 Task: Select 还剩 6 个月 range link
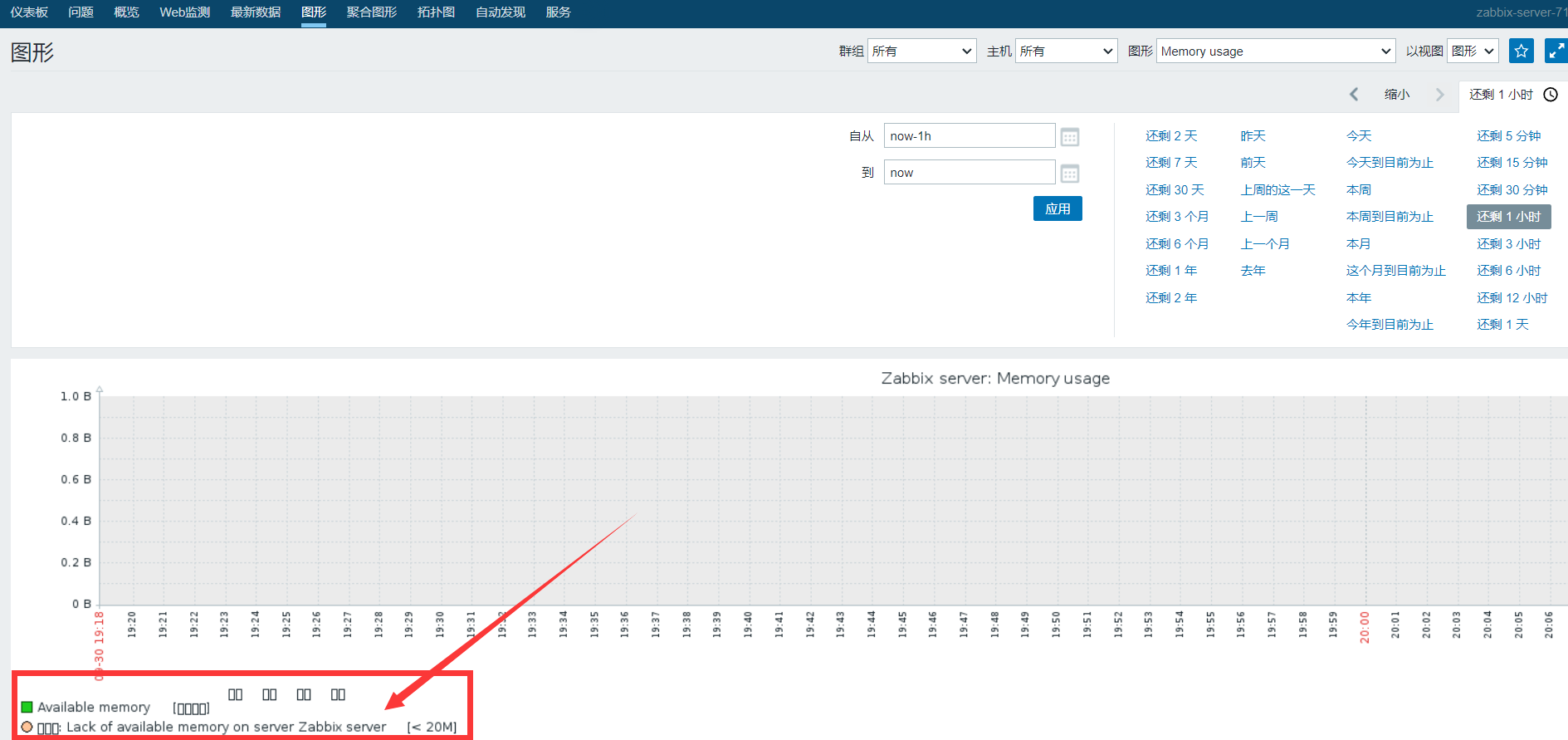(1177, 243)
